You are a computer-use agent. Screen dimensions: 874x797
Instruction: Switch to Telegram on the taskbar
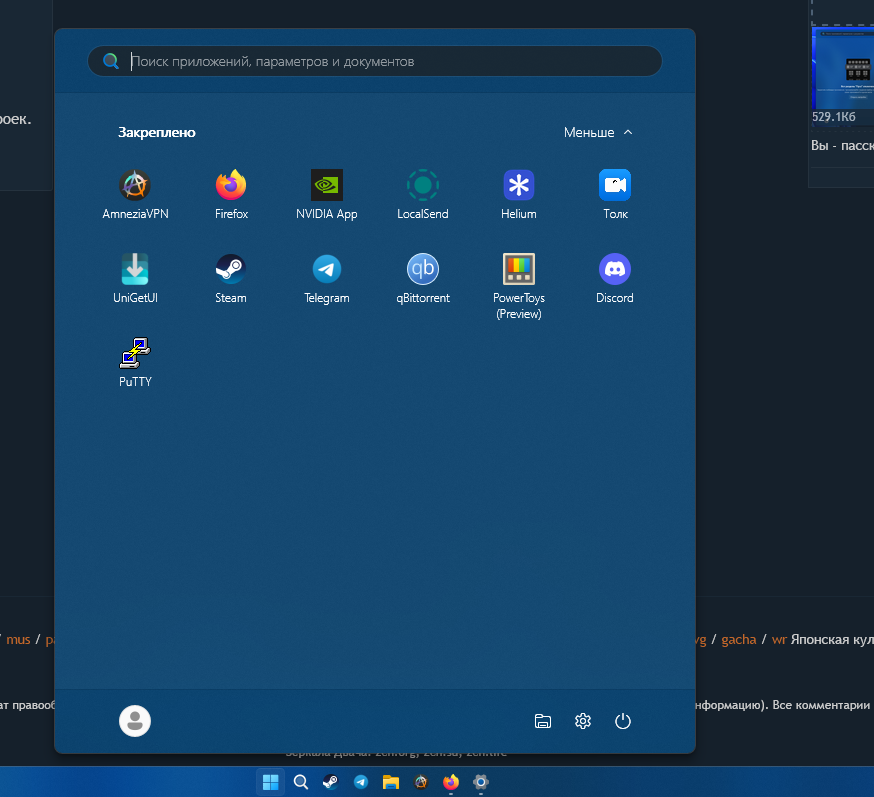point(361,782)
